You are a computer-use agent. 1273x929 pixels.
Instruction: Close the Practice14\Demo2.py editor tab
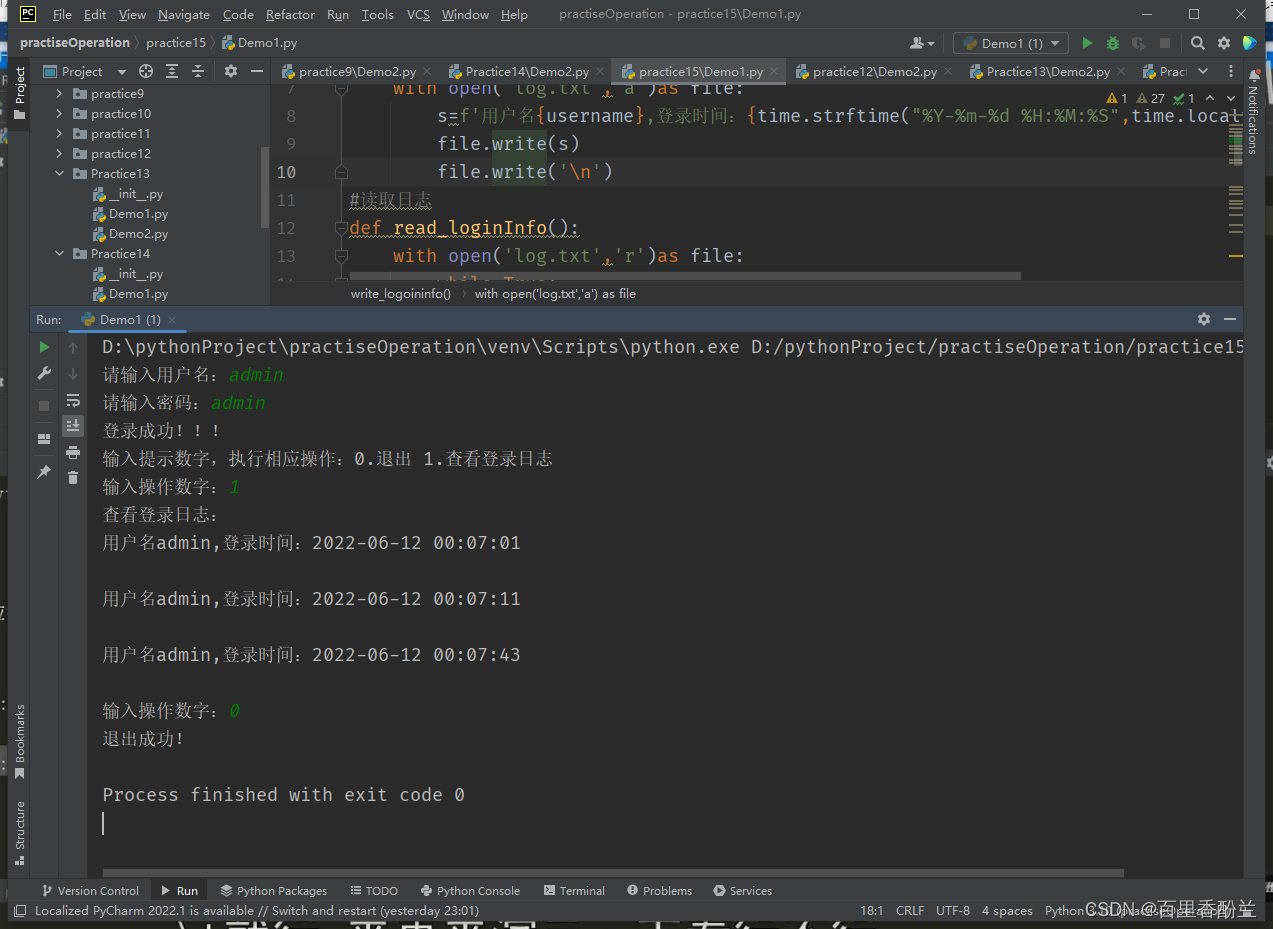(600, 72)
